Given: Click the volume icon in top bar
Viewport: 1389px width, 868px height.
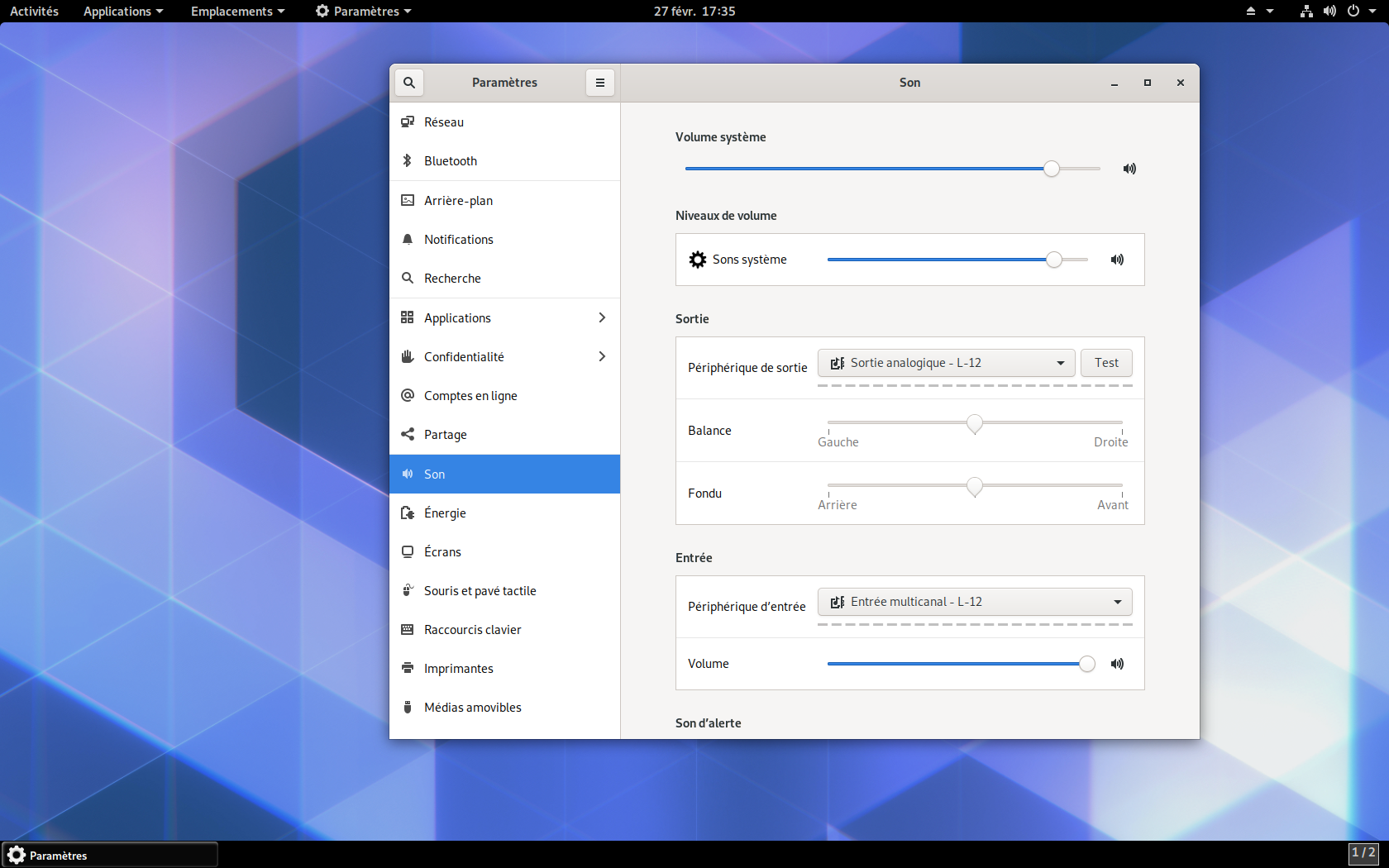Looking at the screenshot, I should (1329, 12).
